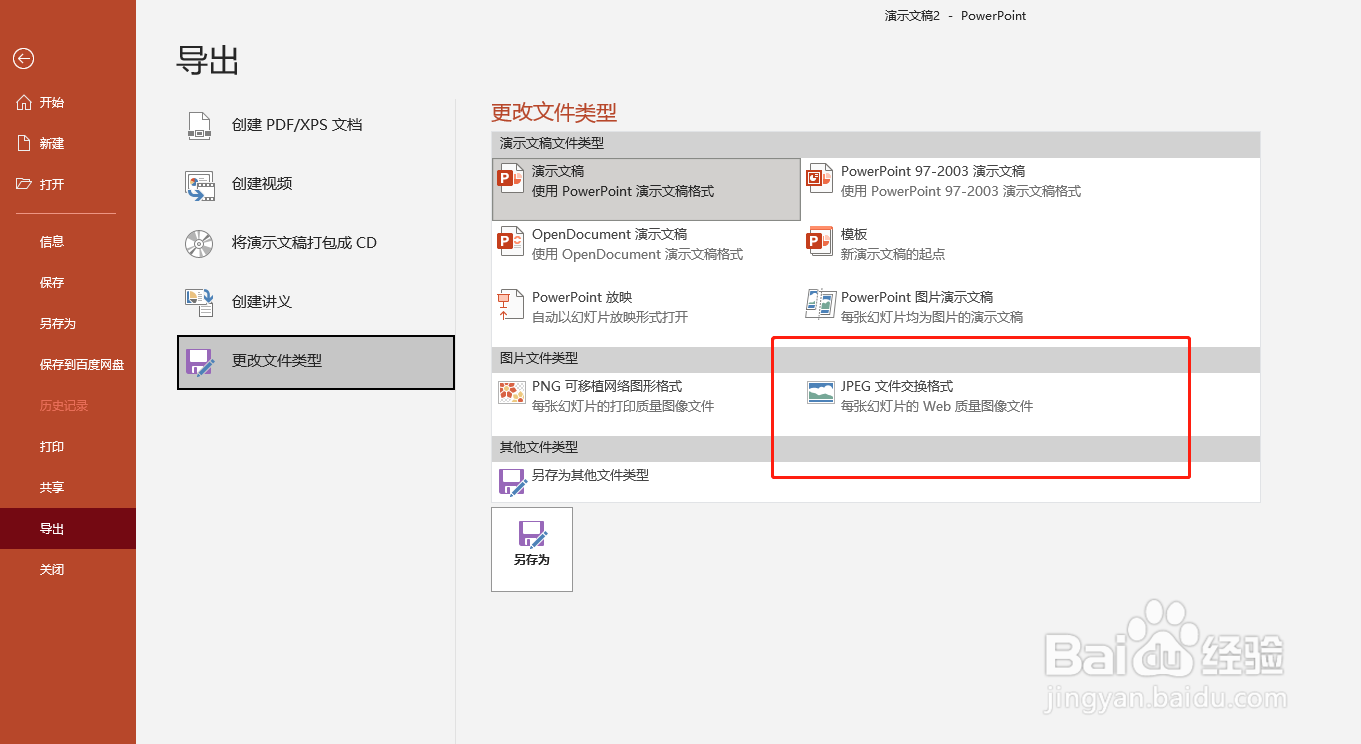Screen dimensions: 1361x744
Task: Click the PDF/XPS document icon
Action: [x=199, y=126]
